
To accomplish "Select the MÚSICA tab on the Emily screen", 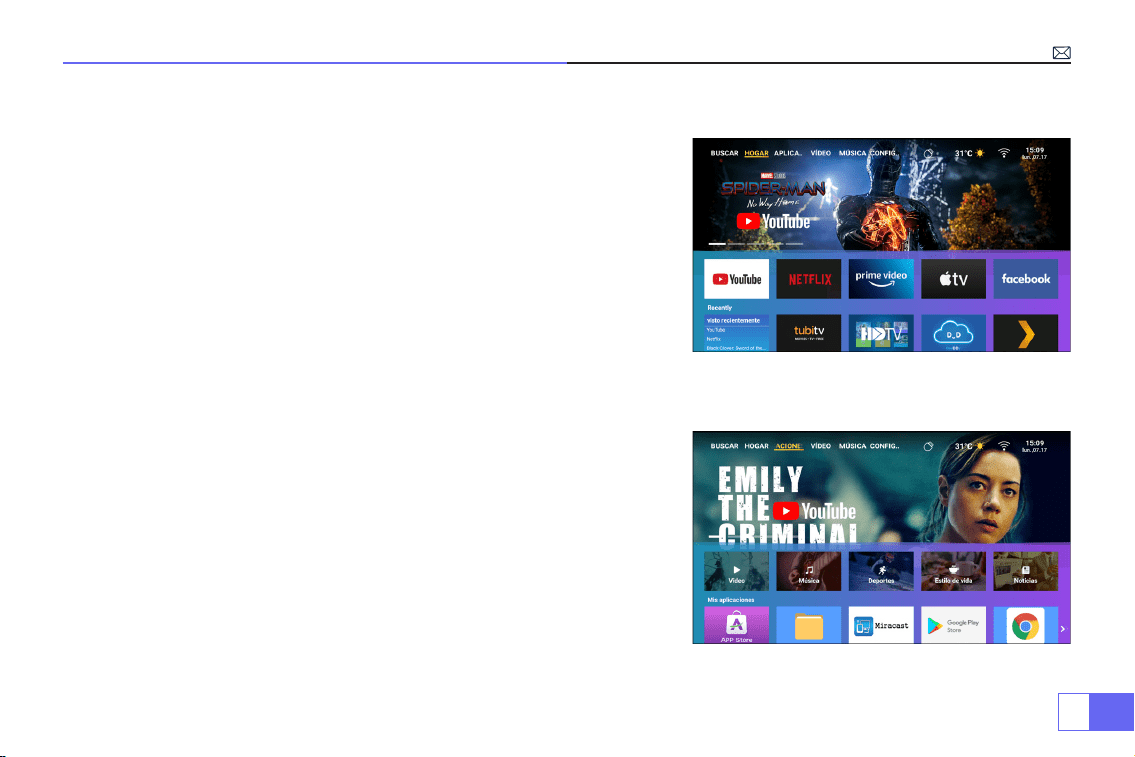I will pos(852,446).
